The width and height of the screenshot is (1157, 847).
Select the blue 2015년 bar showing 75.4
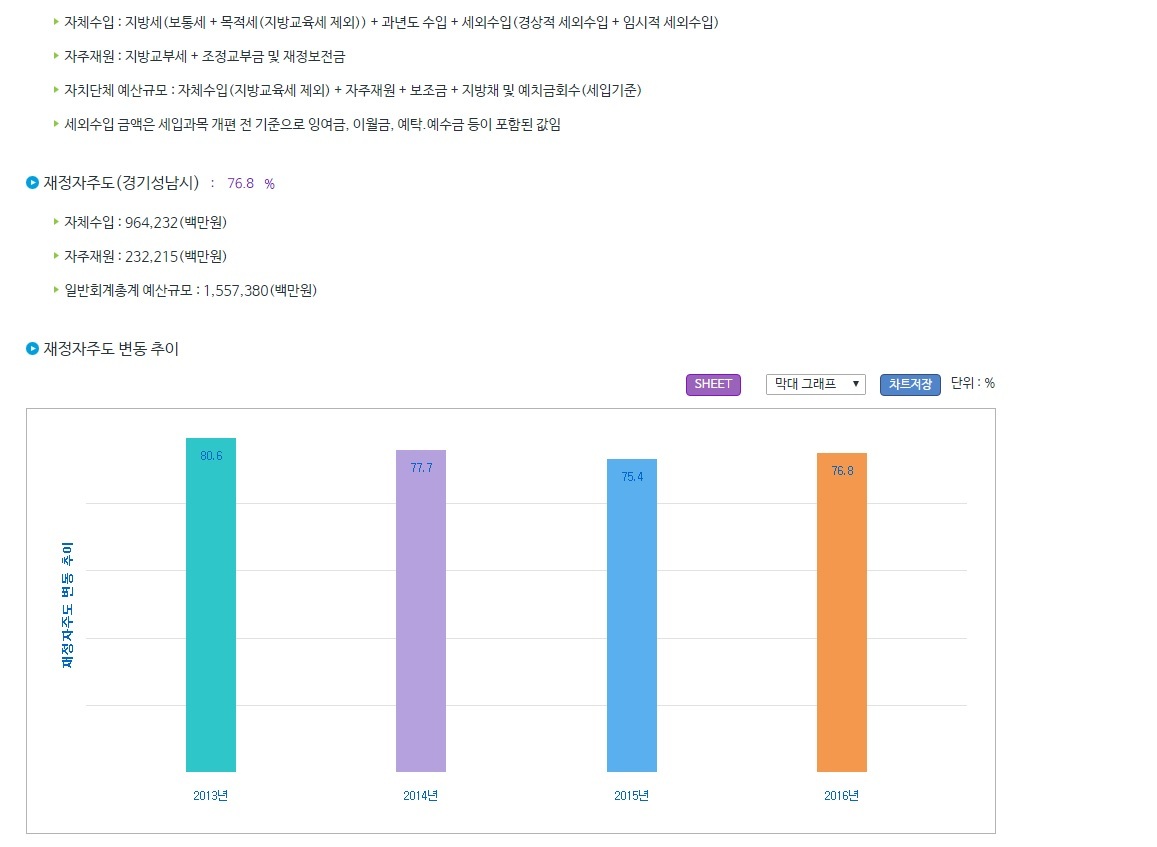pyautogui.click(x=632, y=615)
